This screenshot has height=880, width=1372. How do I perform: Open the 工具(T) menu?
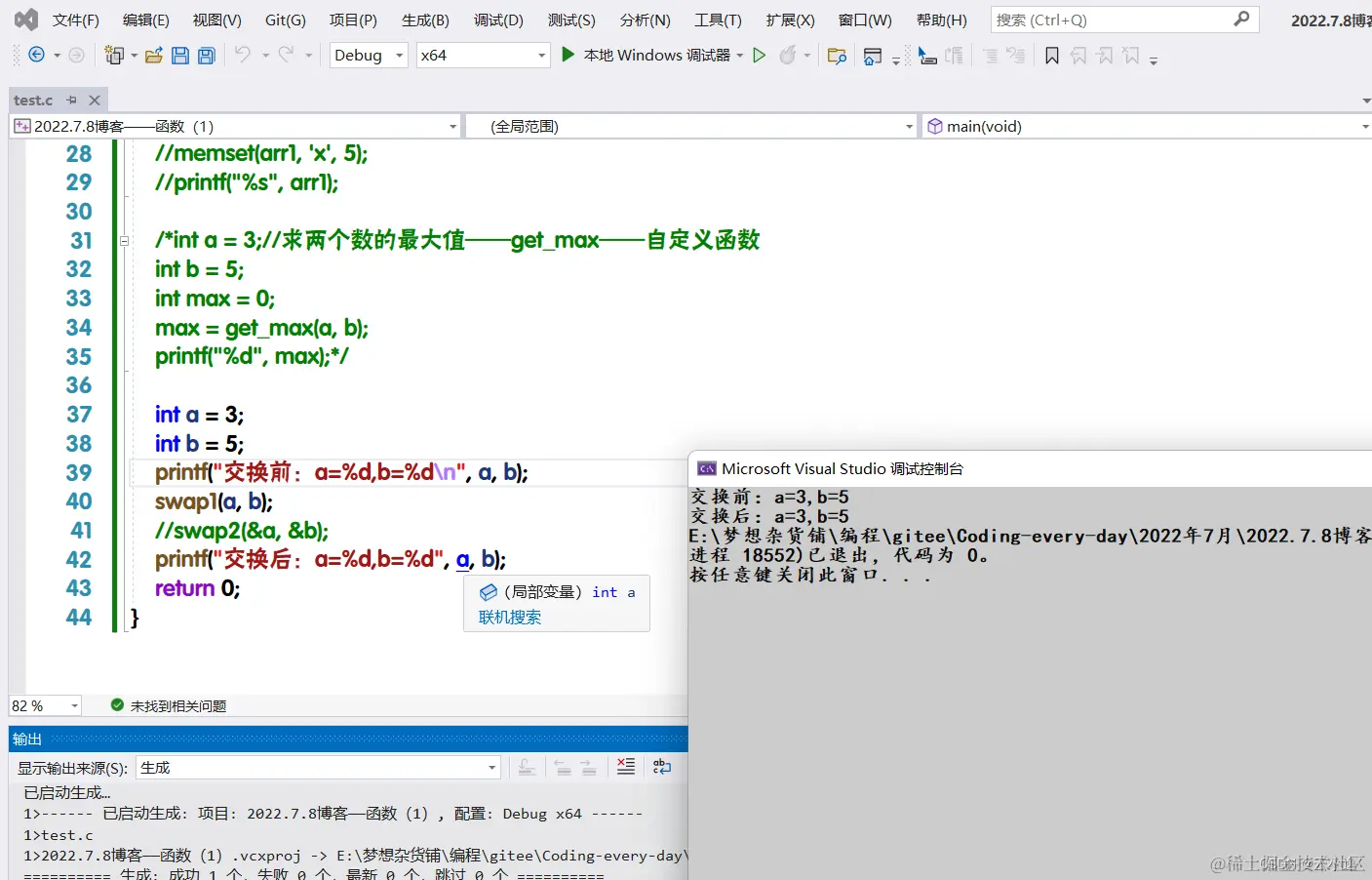click(x=718, y=20)
